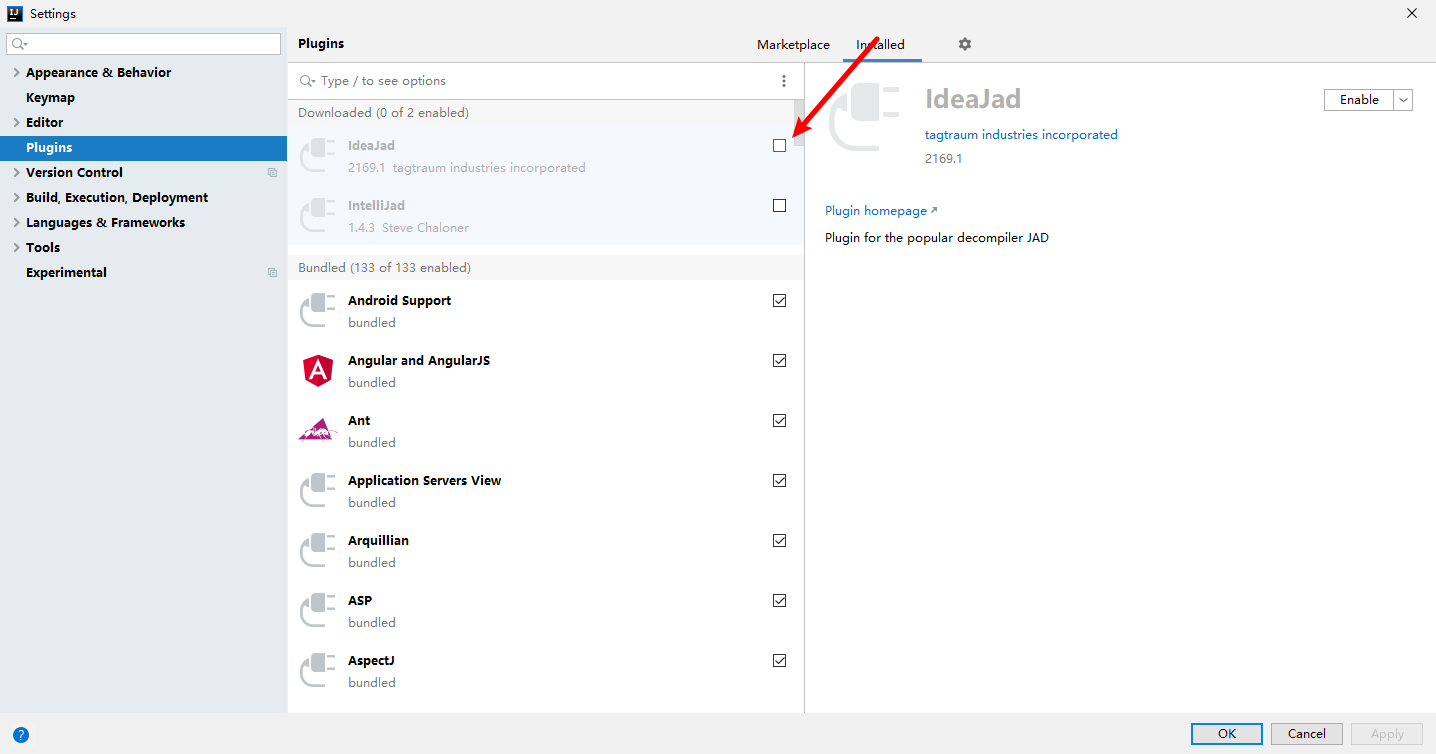Click 'Plugin for the popular decompiler JAD' description

coord(937,238)
